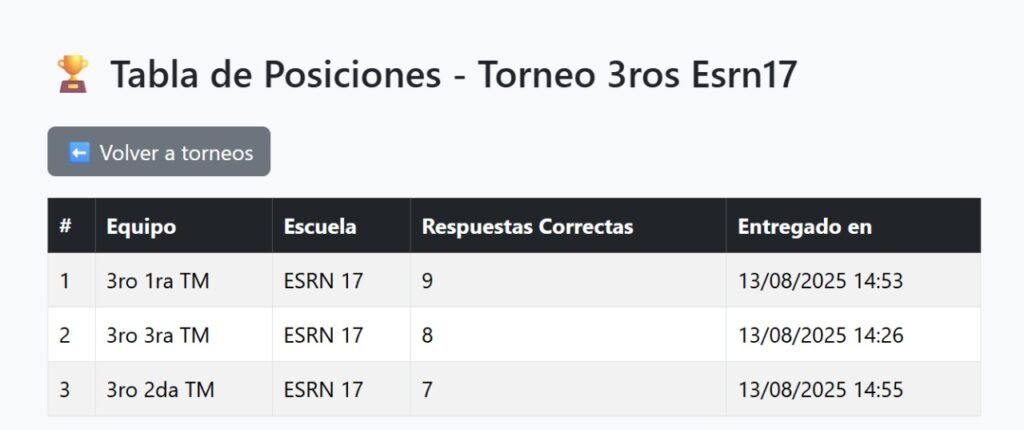This screenshot has height=430, width=1024.
Task: Click the left arrow icon in Volver button
Action: click(79, 153)
